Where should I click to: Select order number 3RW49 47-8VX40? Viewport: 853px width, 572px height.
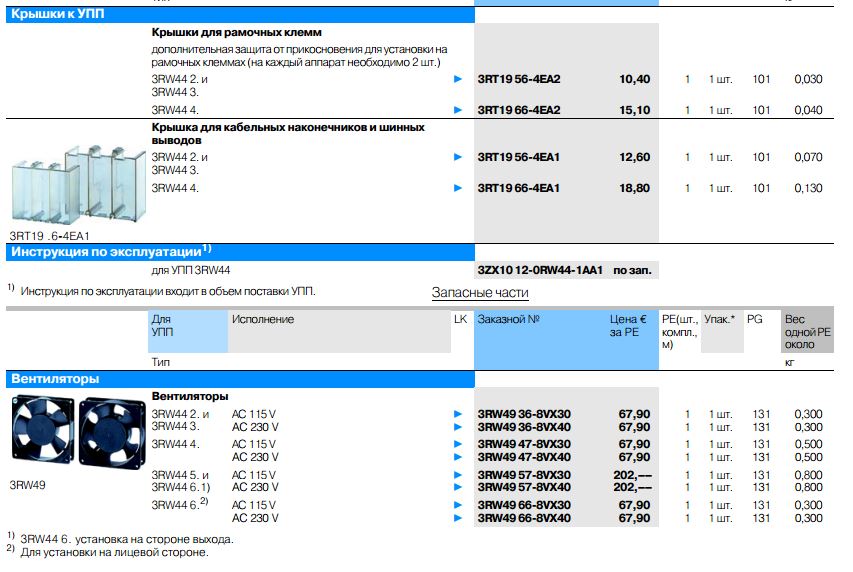(x=524, y=457)
